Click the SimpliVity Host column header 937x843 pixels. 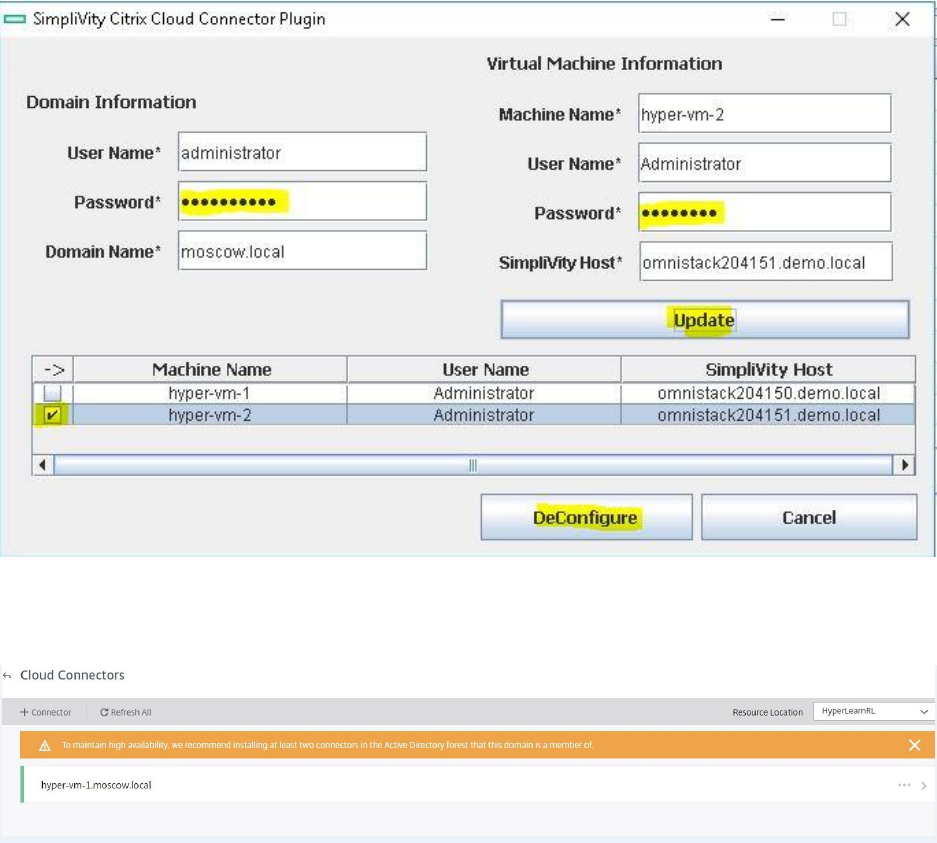pos(768,369)
